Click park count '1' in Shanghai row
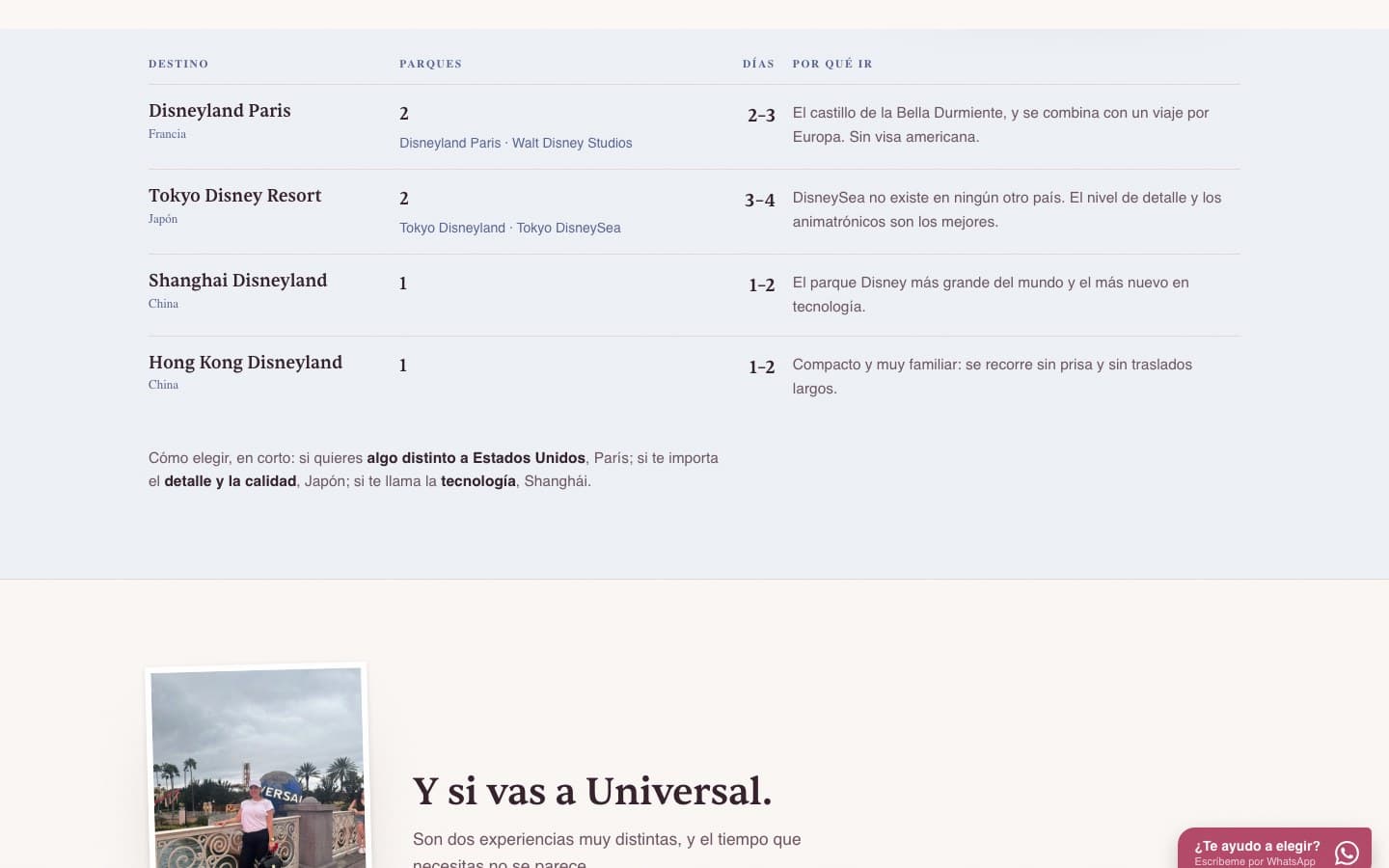The width and height of the screenshot is (1389, 868). click(x=403, y=284)
